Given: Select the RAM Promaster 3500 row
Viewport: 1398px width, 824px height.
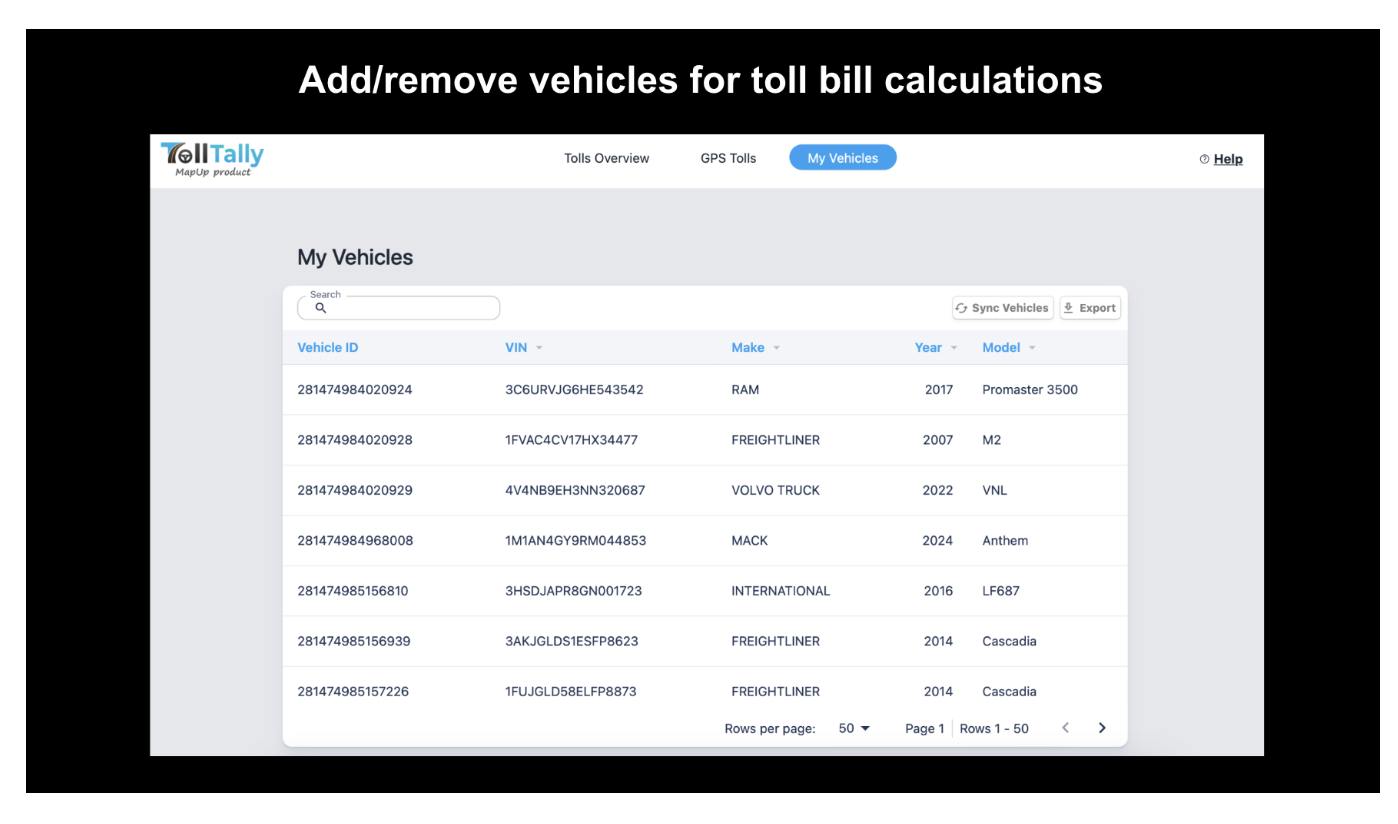Looking at the screenshot, I should pyautogui.click(x=704, y=390).
